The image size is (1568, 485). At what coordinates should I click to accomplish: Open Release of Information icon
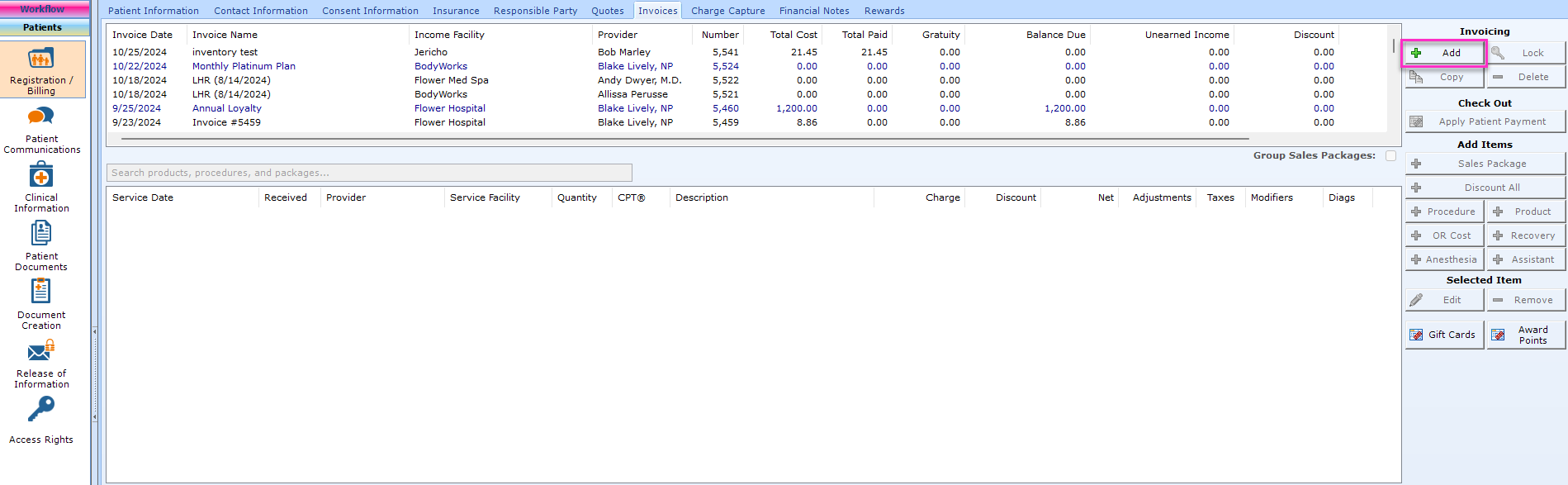click(x=41, y=352)
